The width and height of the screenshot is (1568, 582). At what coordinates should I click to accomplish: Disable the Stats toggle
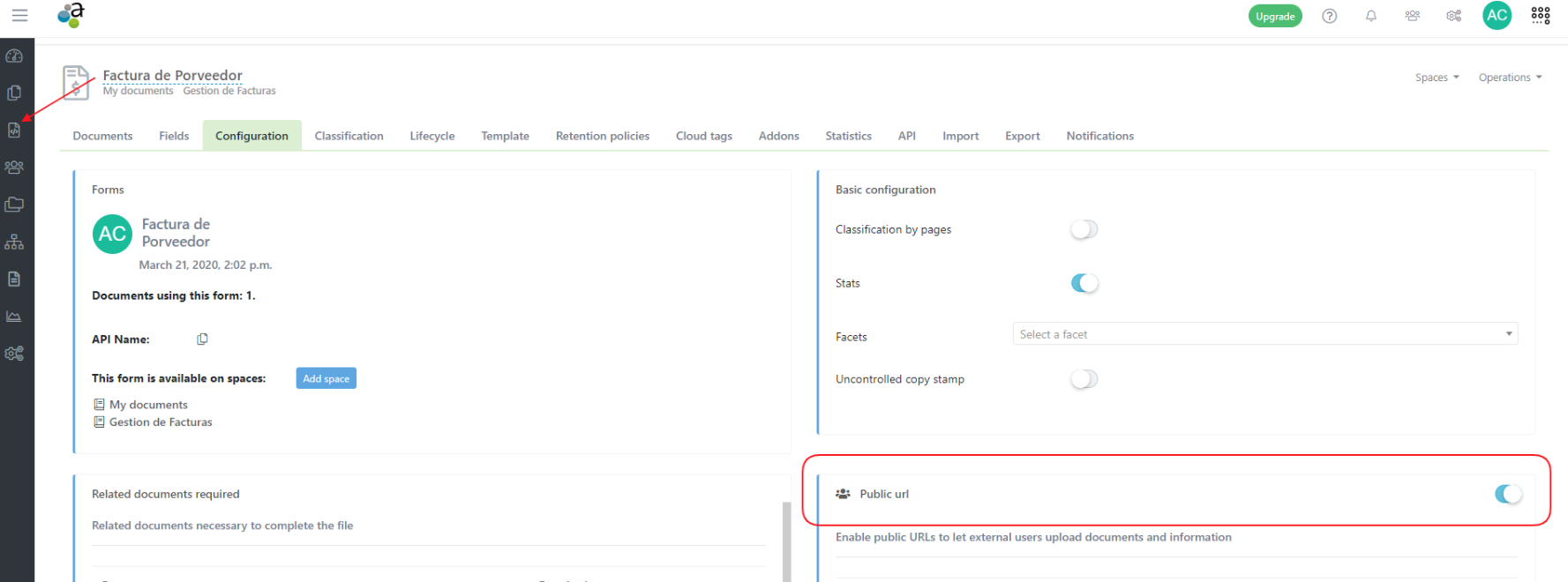(x=1084, y=283)
